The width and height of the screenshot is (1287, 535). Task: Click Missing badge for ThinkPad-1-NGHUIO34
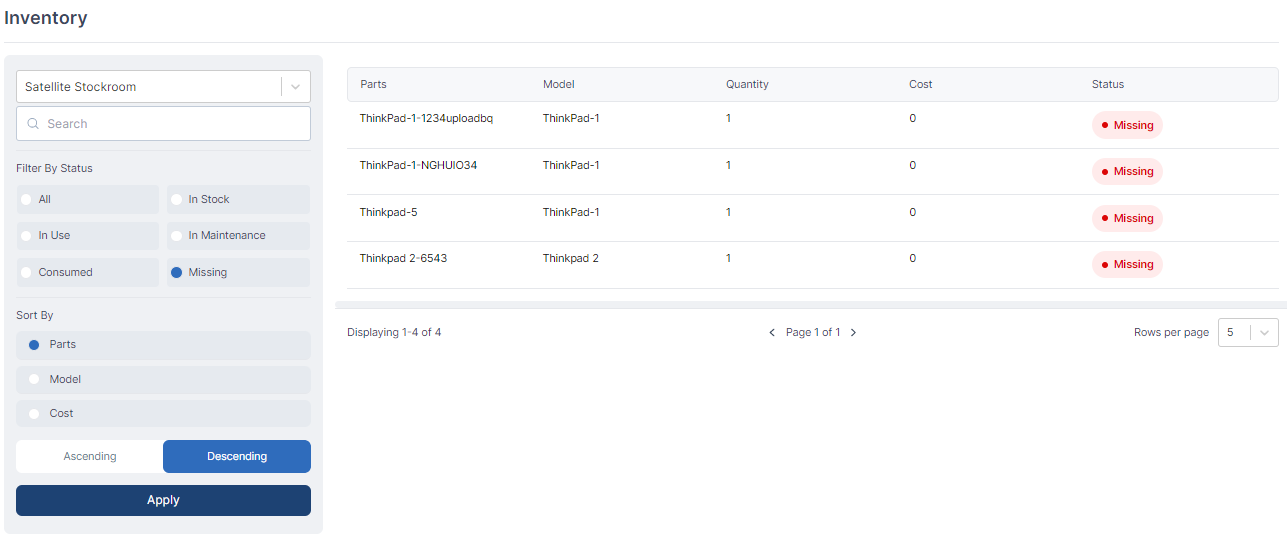[x=1127, y=172]
